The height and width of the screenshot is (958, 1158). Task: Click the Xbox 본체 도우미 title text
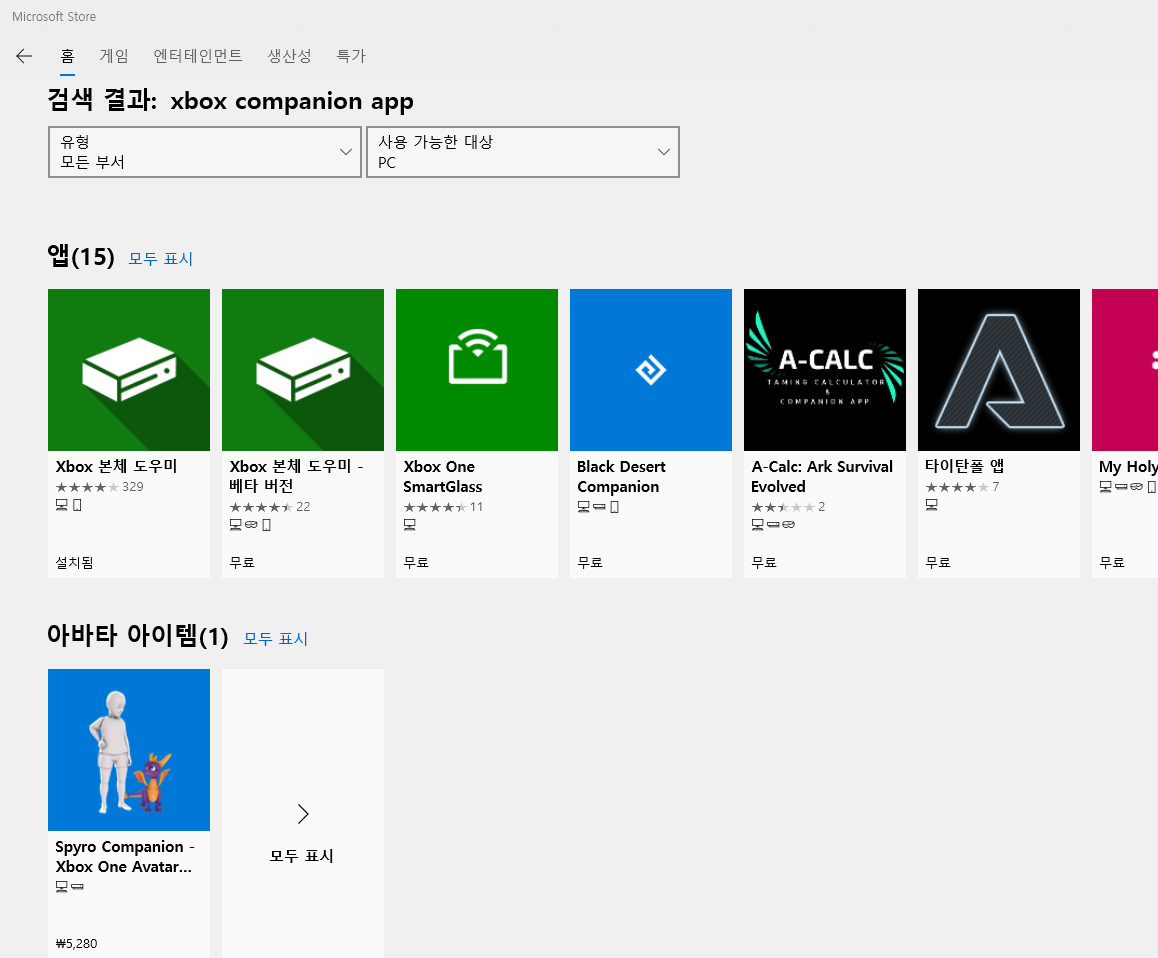(x=117, y=467)
